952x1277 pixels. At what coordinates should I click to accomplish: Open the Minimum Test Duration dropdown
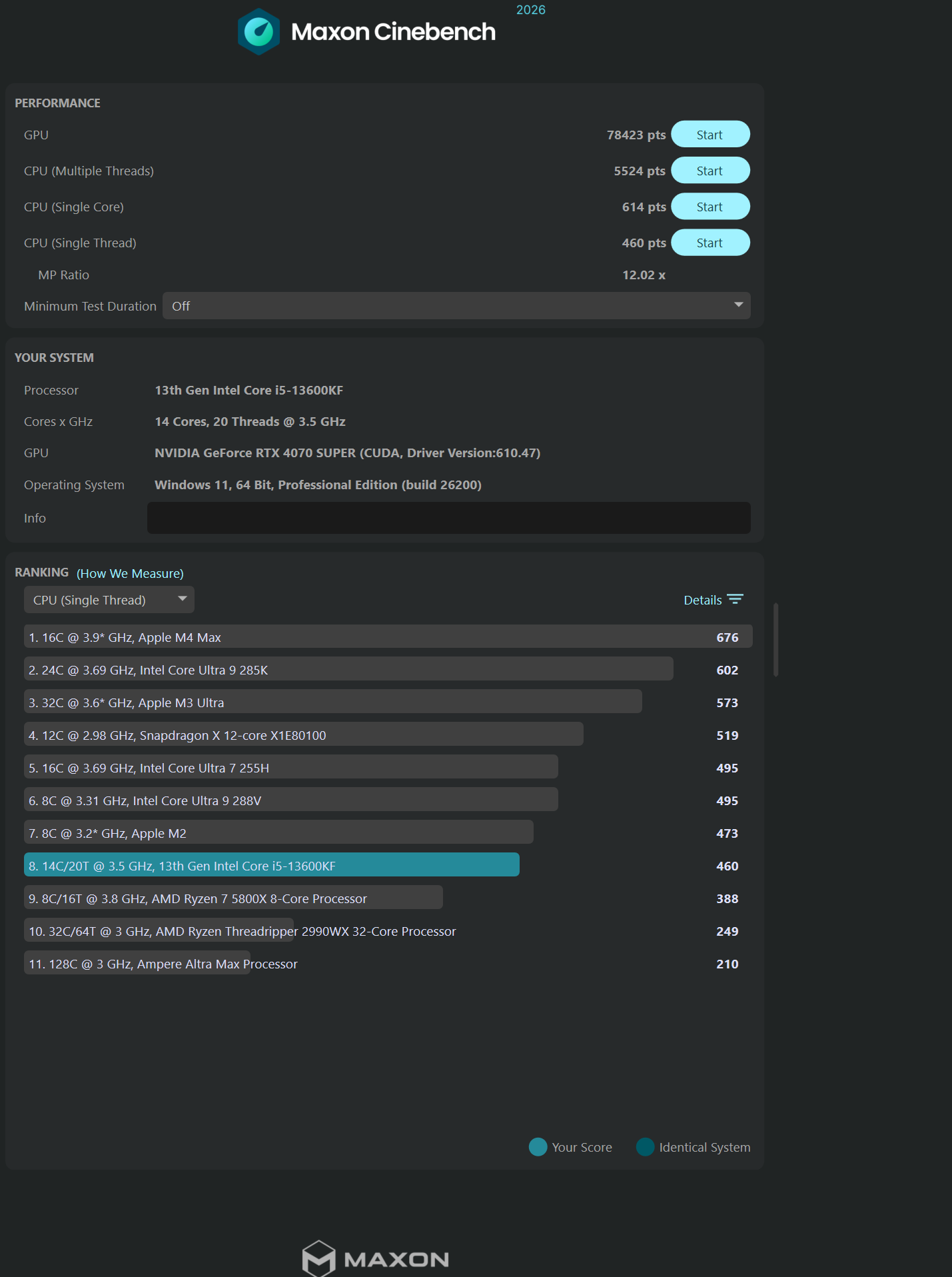coord(456,306)
